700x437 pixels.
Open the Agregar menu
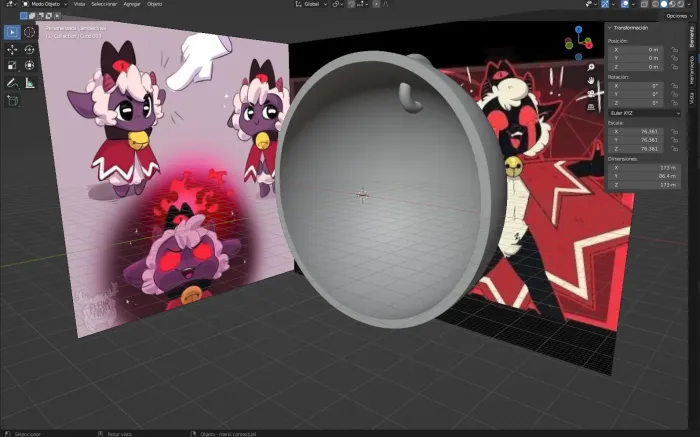(132, 4)
